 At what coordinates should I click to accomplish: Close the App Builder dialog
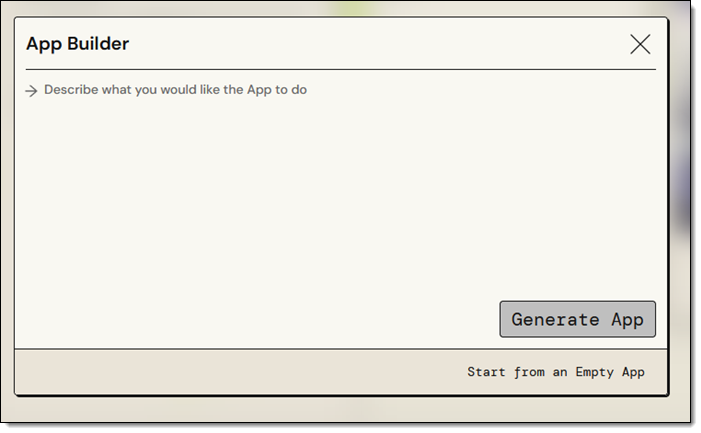[640, 44]
